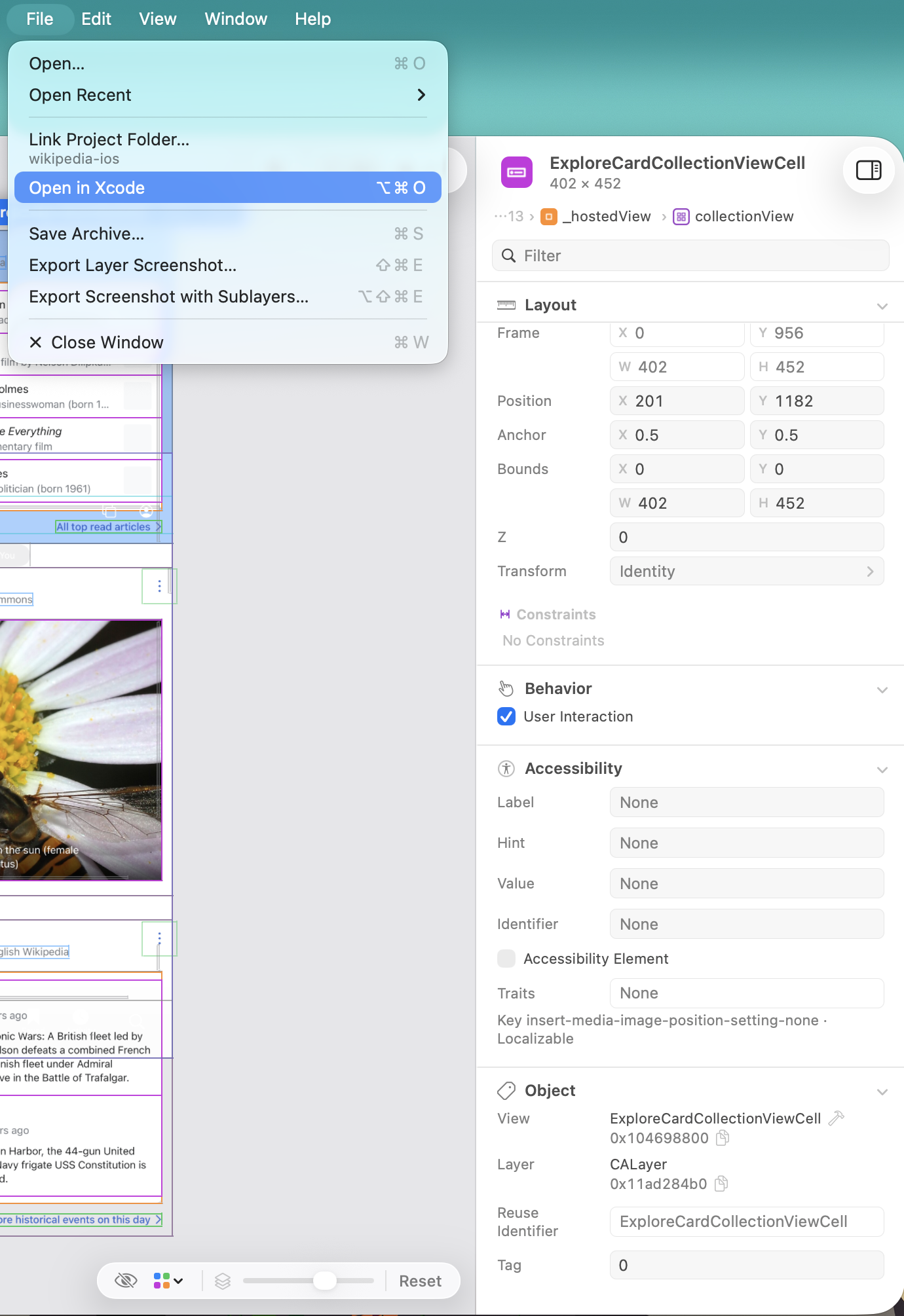
Task: Select Open in Xcode menu item
Action: 227,188
